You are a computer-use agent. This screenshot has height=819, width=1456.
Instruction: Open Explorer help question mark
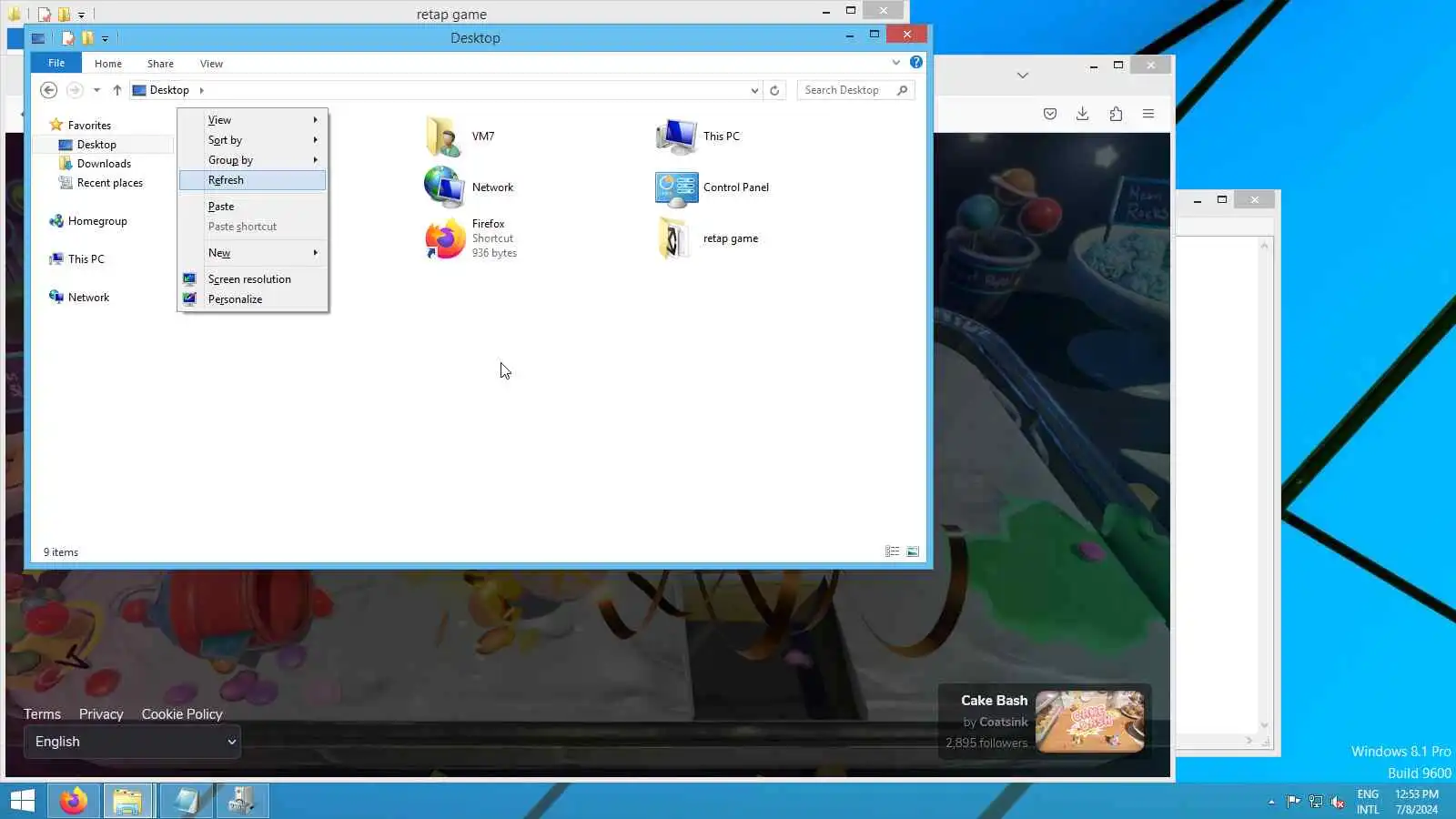tap(916, 63)
